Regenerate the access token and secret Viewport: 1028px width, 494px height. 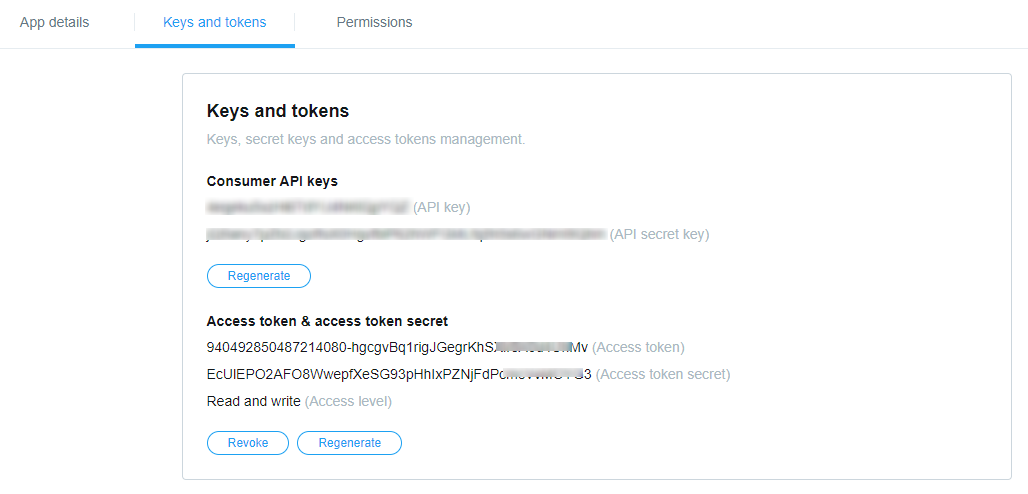(x=349, y=442)
